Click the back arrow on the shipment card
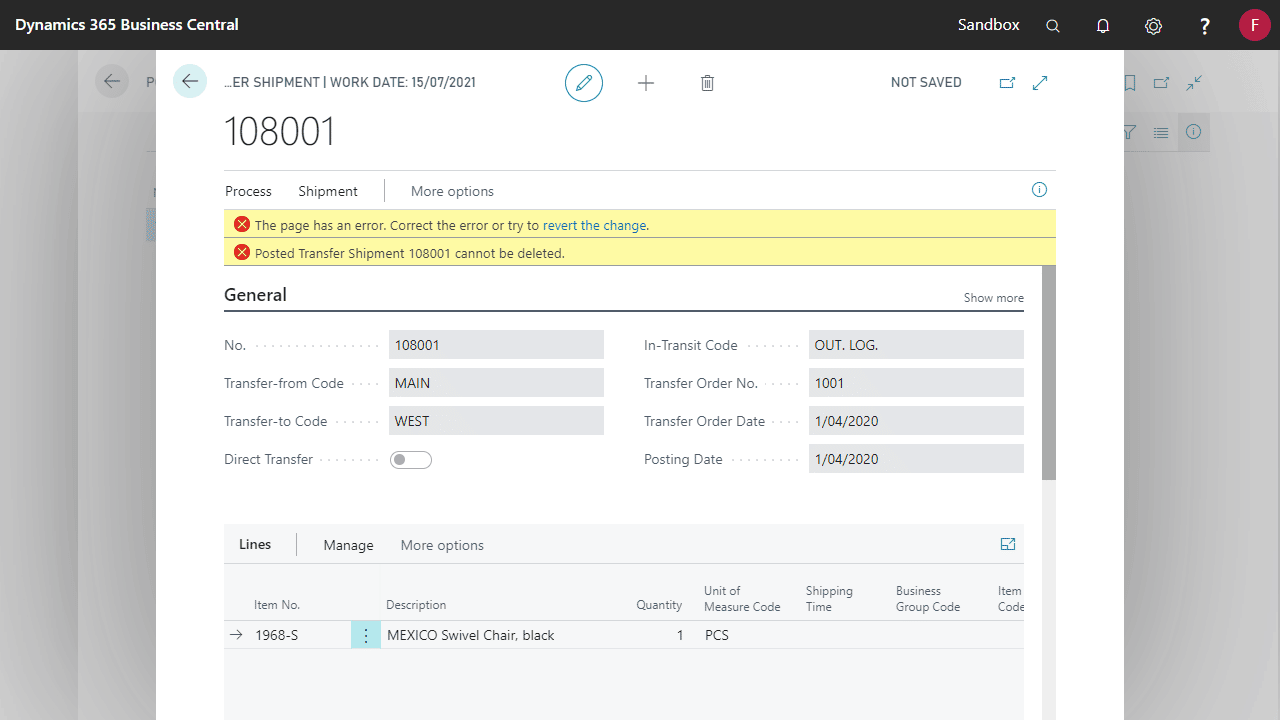1280x720 pixels. (190, 81)
